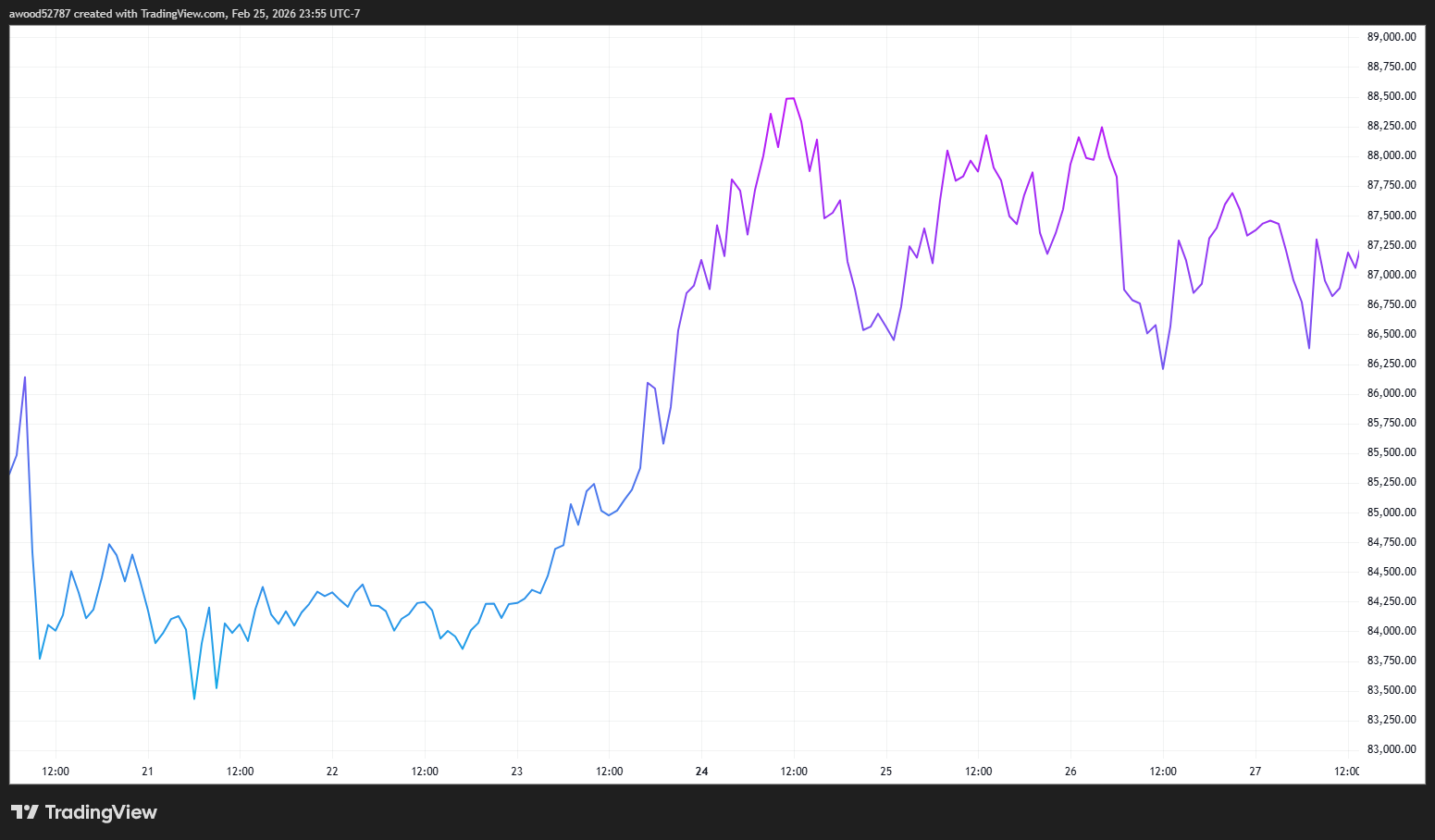This screenshot has height=840, width=1435.
Task: Click the 89,000.00 price axis label
Action: [x=1390, y=36]
